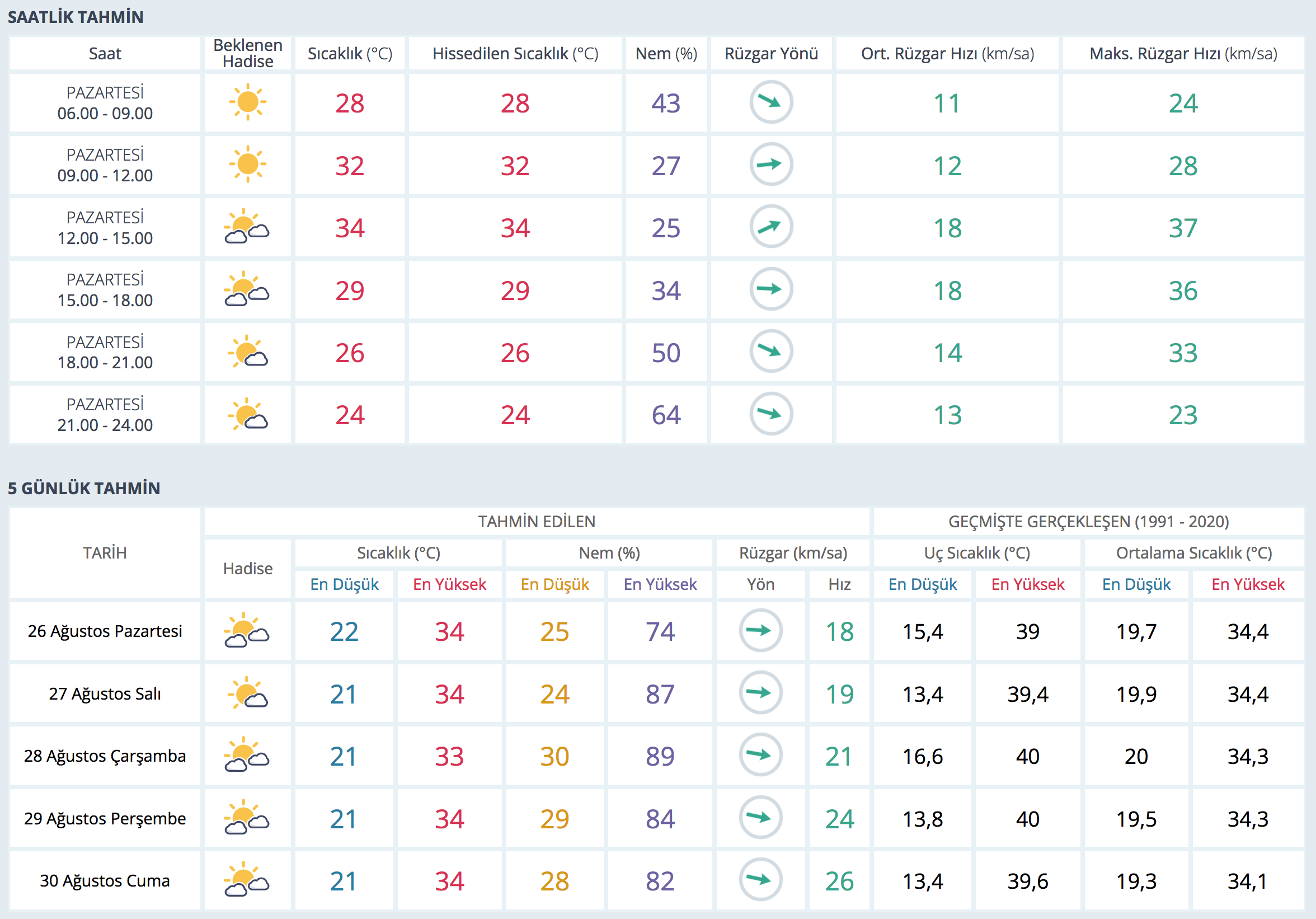
Task: Click wind direction arrow for 12.00 - 15.00
Action: coord(771,227)
